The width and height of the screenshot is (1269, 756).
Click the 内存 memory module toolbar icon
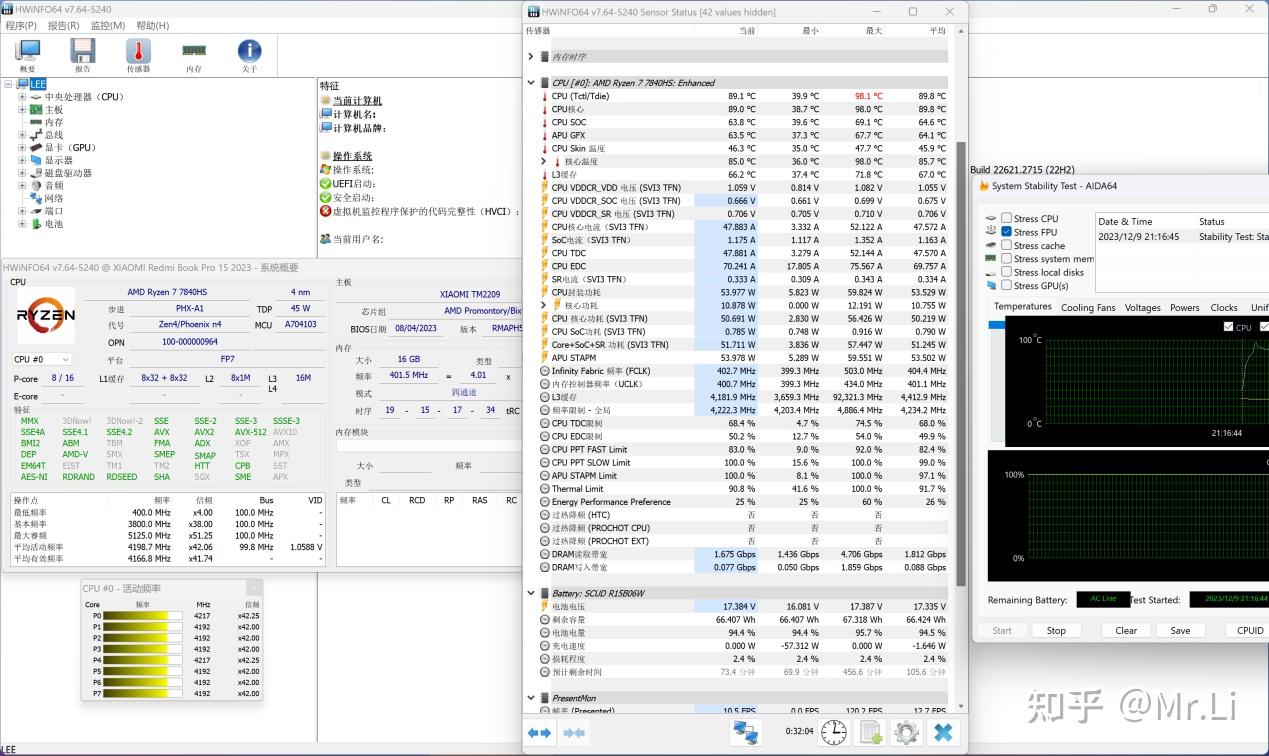[194, 56]
